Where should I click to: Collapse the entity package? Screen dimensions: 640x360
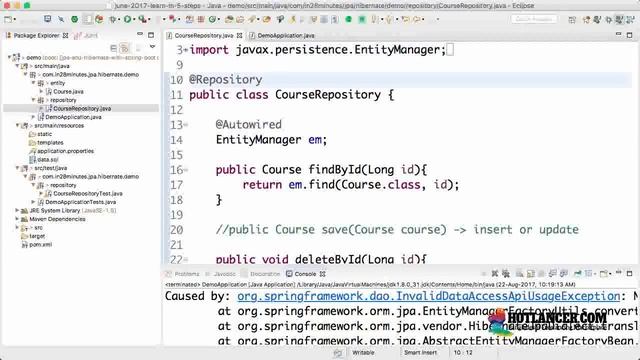[x=33, y=83]
